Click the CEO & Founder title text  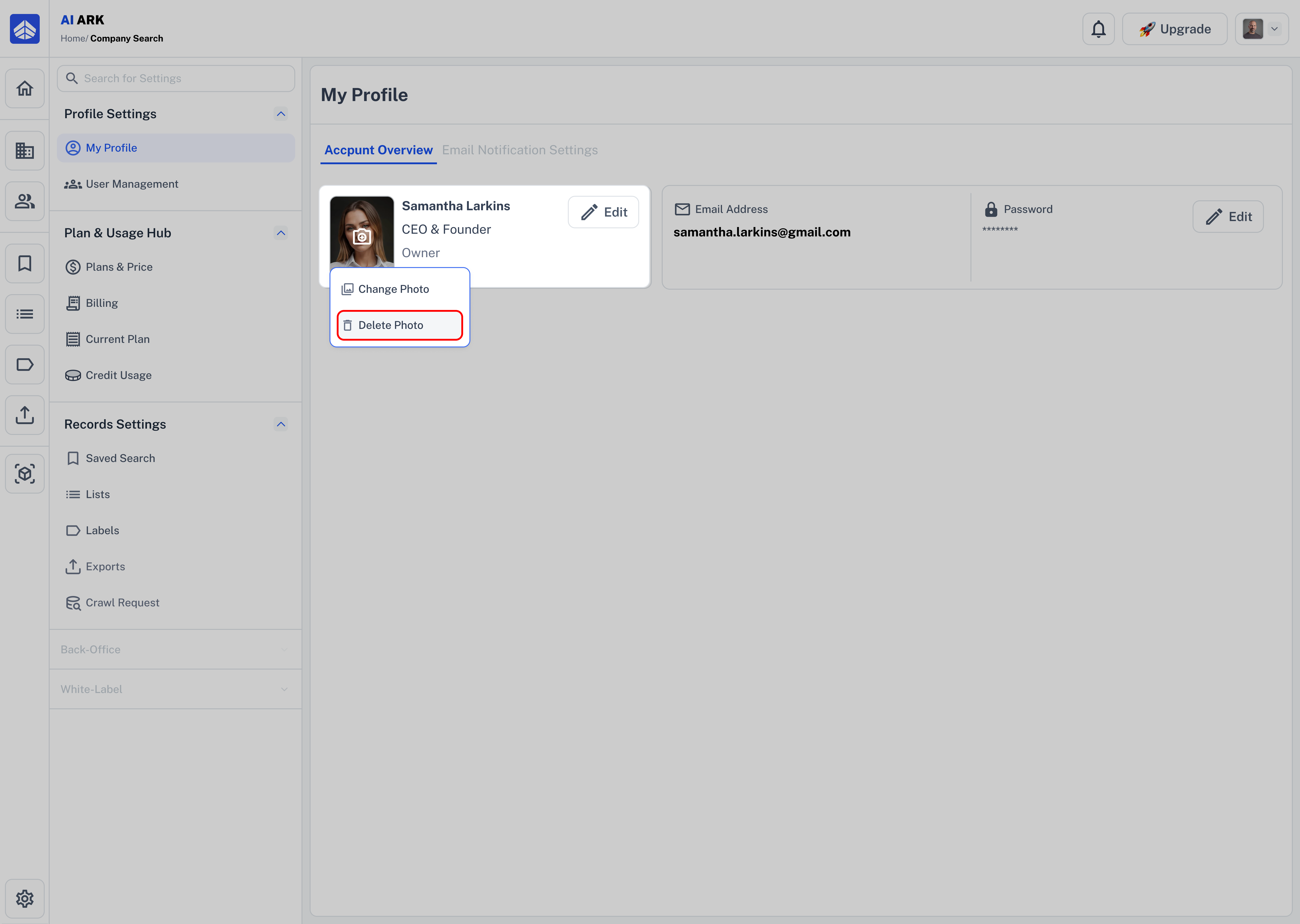pyautogui.click(x=446, y=229)
